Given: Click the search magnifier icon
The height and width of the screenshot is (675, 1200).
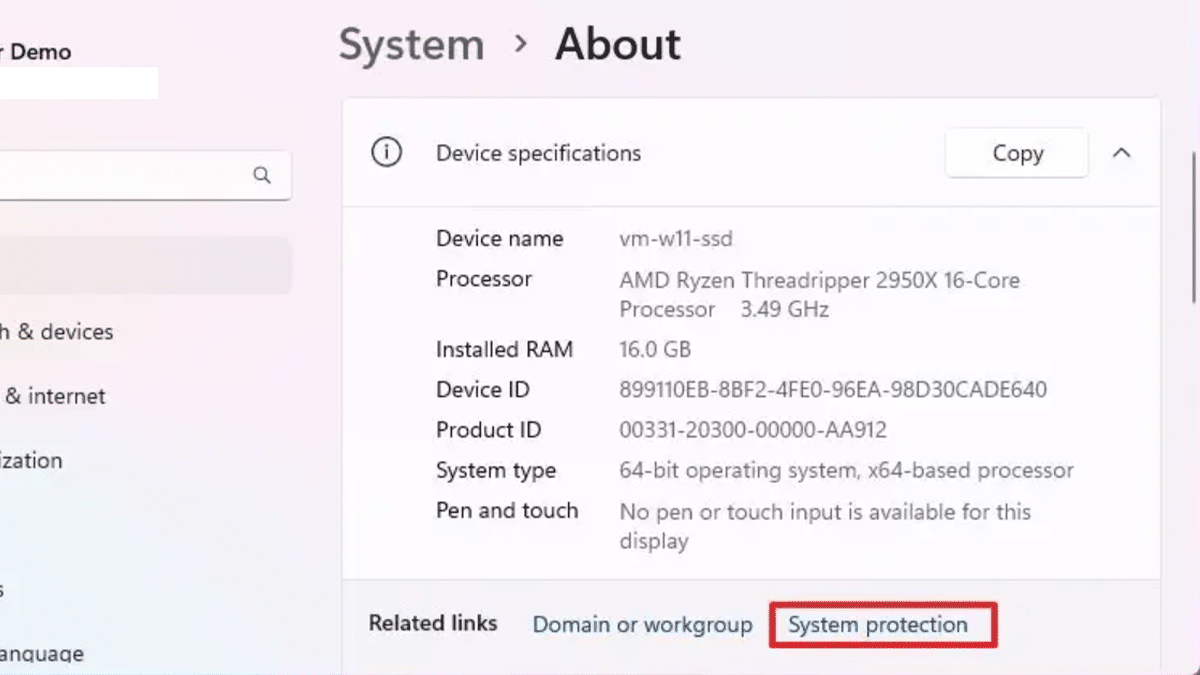Looking at the screenshot, I should pyautogui.click(x=262, y=176).
